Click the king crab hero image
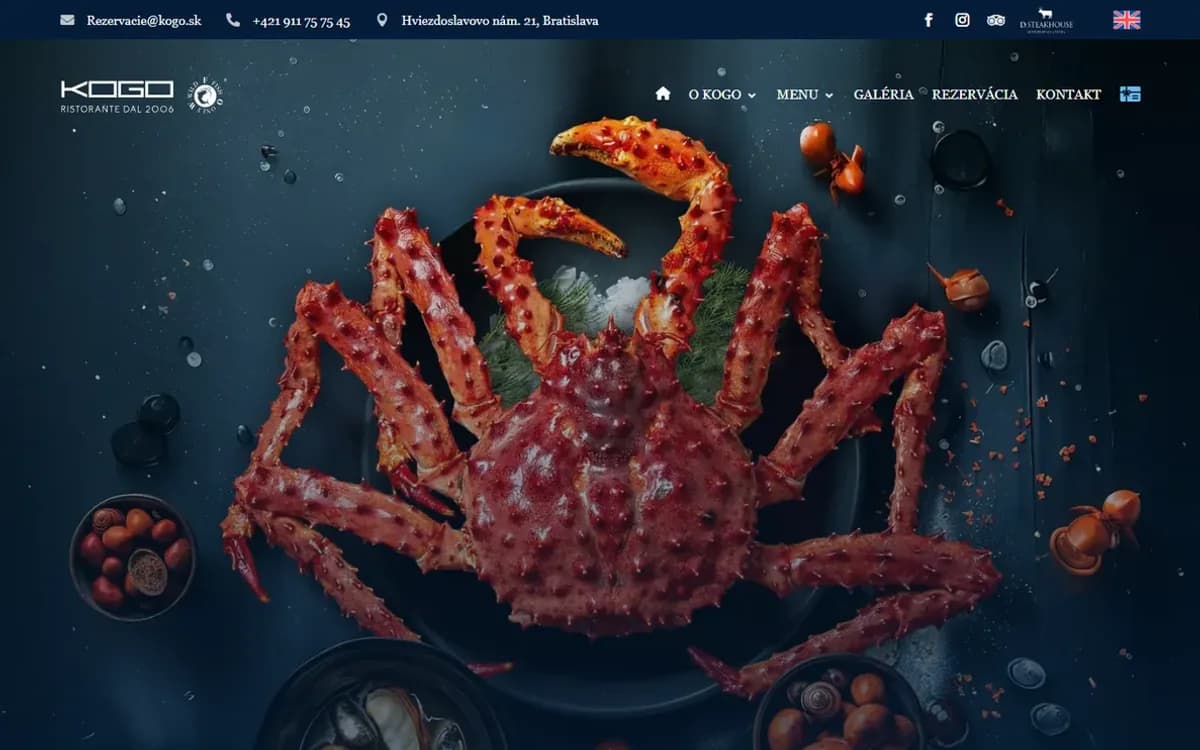 [x=610, y=410]
